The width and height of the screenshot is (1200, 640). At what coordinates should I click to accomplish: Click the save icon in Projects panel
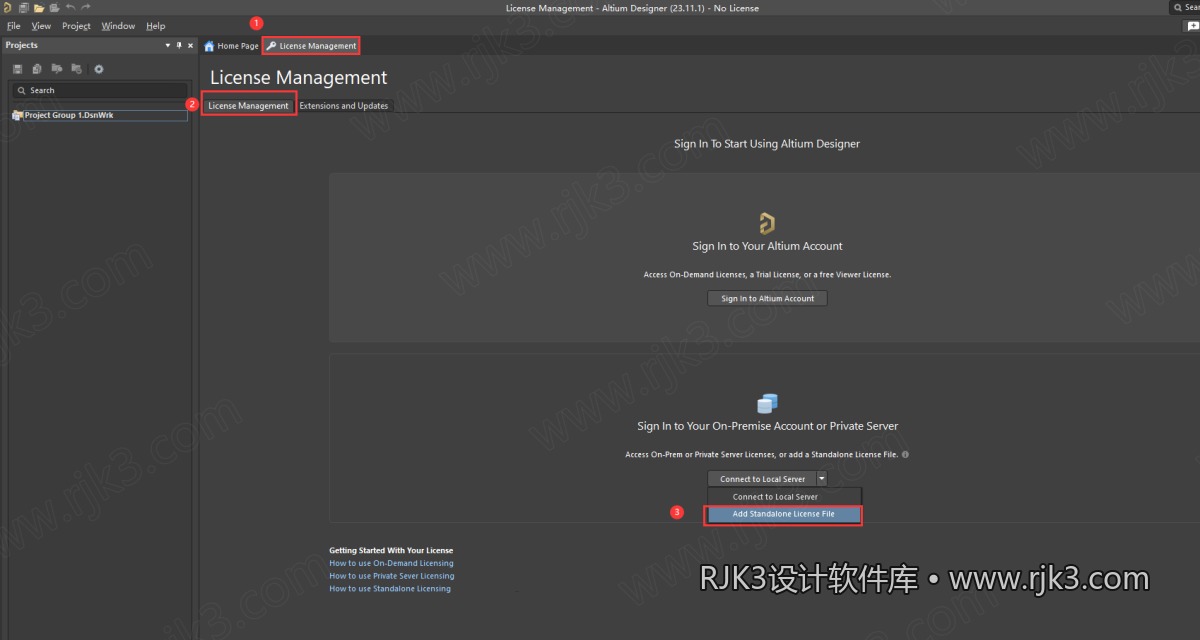tap(18, 69)
